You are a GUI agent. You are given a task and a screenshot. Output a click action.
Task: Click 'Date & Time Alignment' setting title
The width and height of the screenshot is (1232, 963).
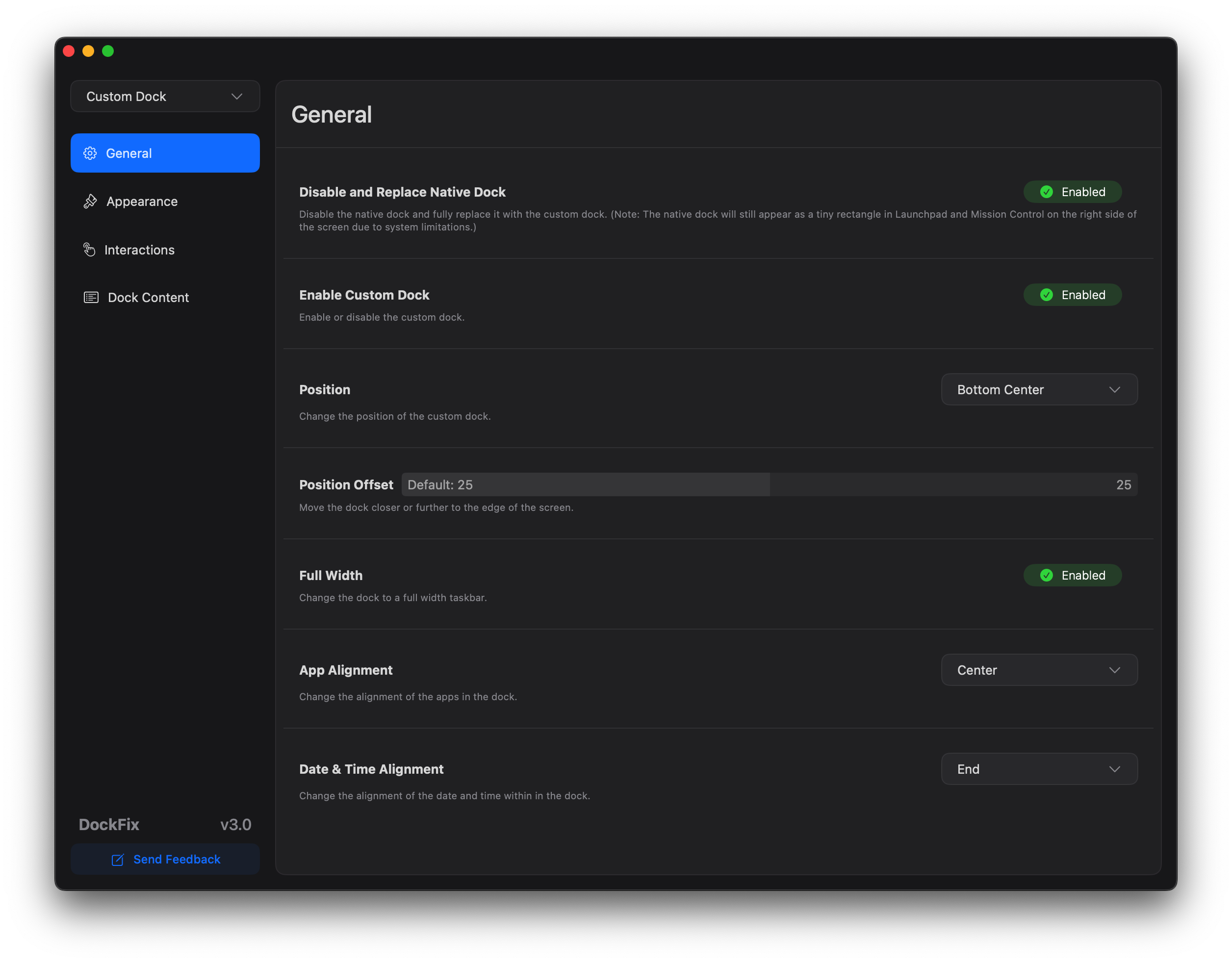pos(371,769)
